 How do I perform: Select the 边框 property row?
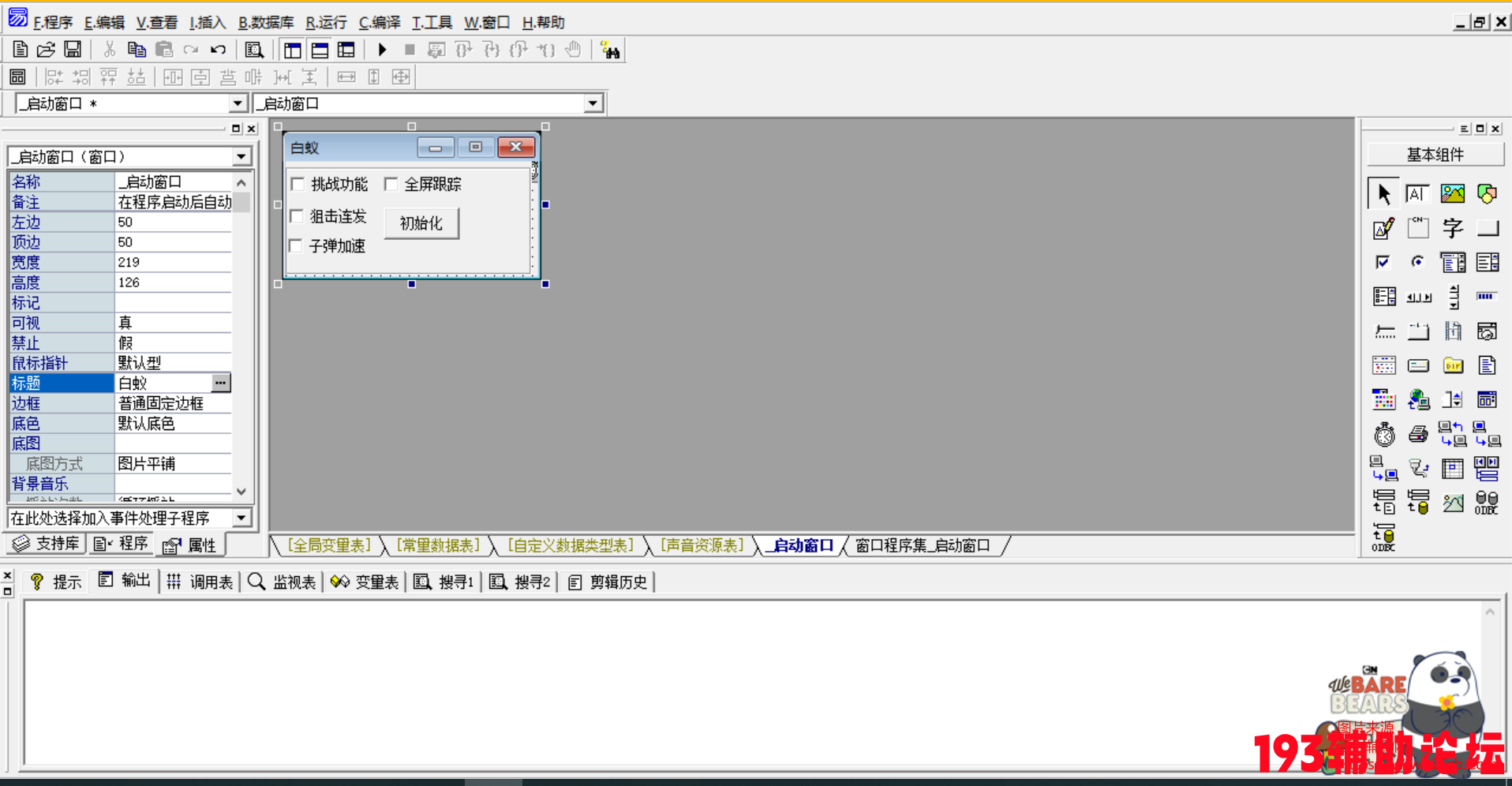[x=120, y=403]
